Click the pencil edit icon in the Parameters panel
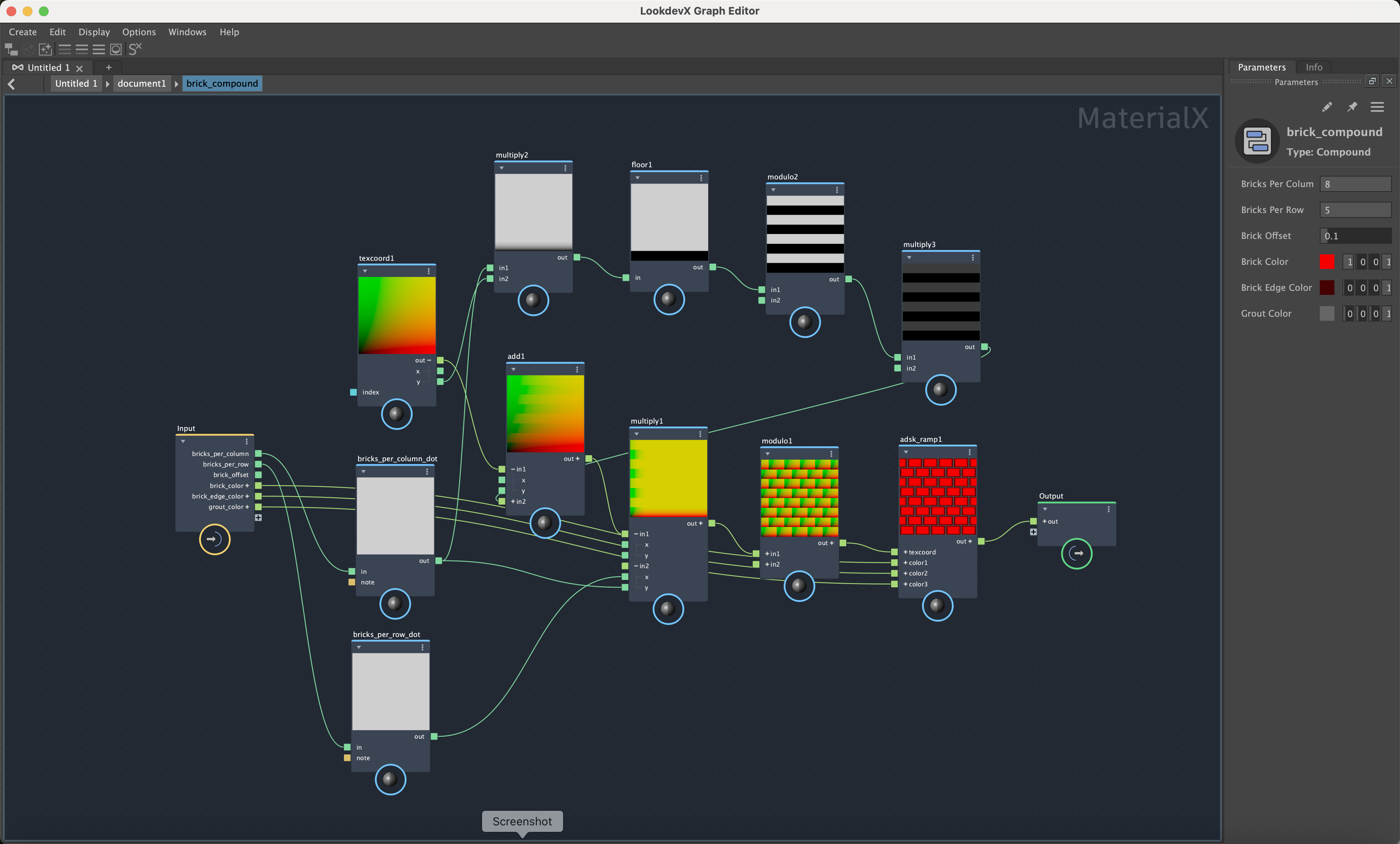The width and height of the screenshot is (1400, 844). click(x=1327, y=107)
